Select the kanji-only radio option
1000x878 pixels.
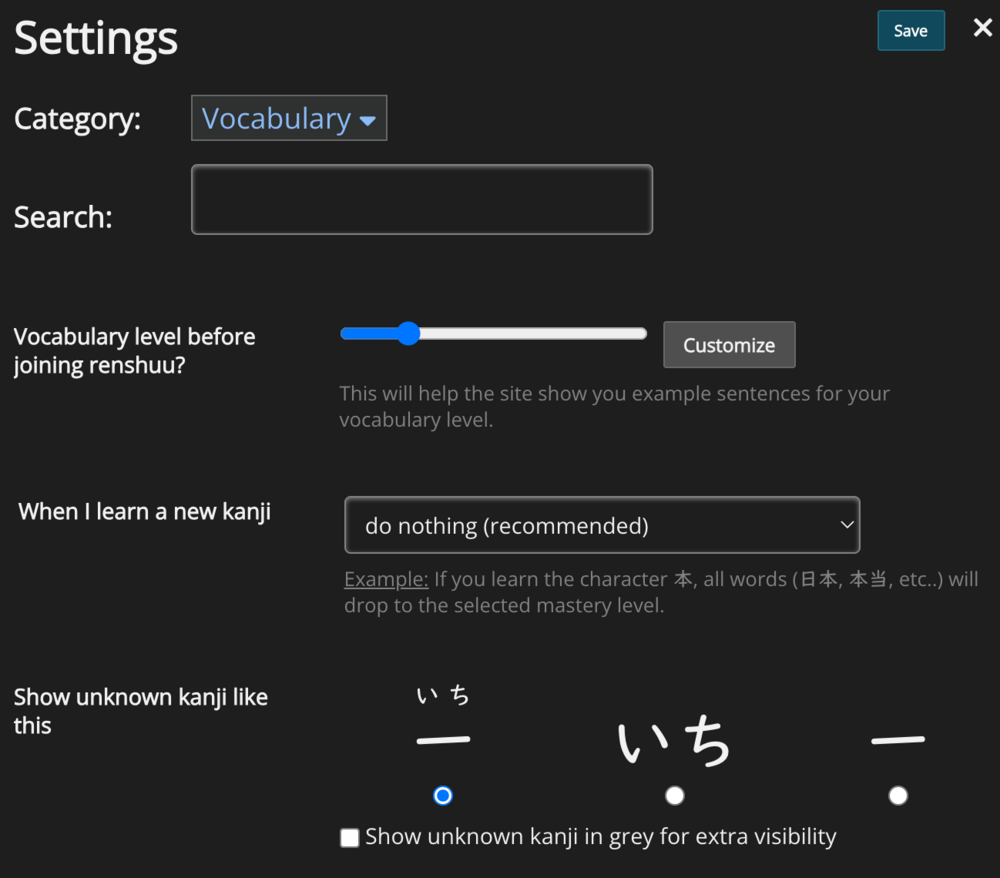pyautogui.click(x=898, y=795)
